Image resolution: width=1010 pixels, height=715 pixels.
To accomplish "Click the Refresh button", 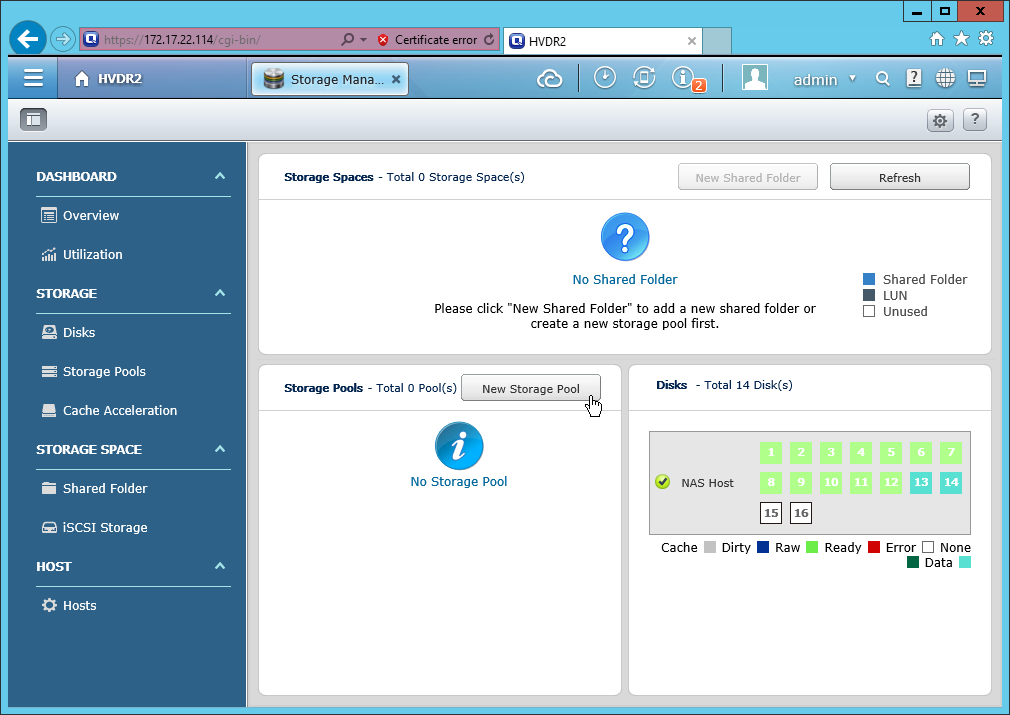I will 899,177.
